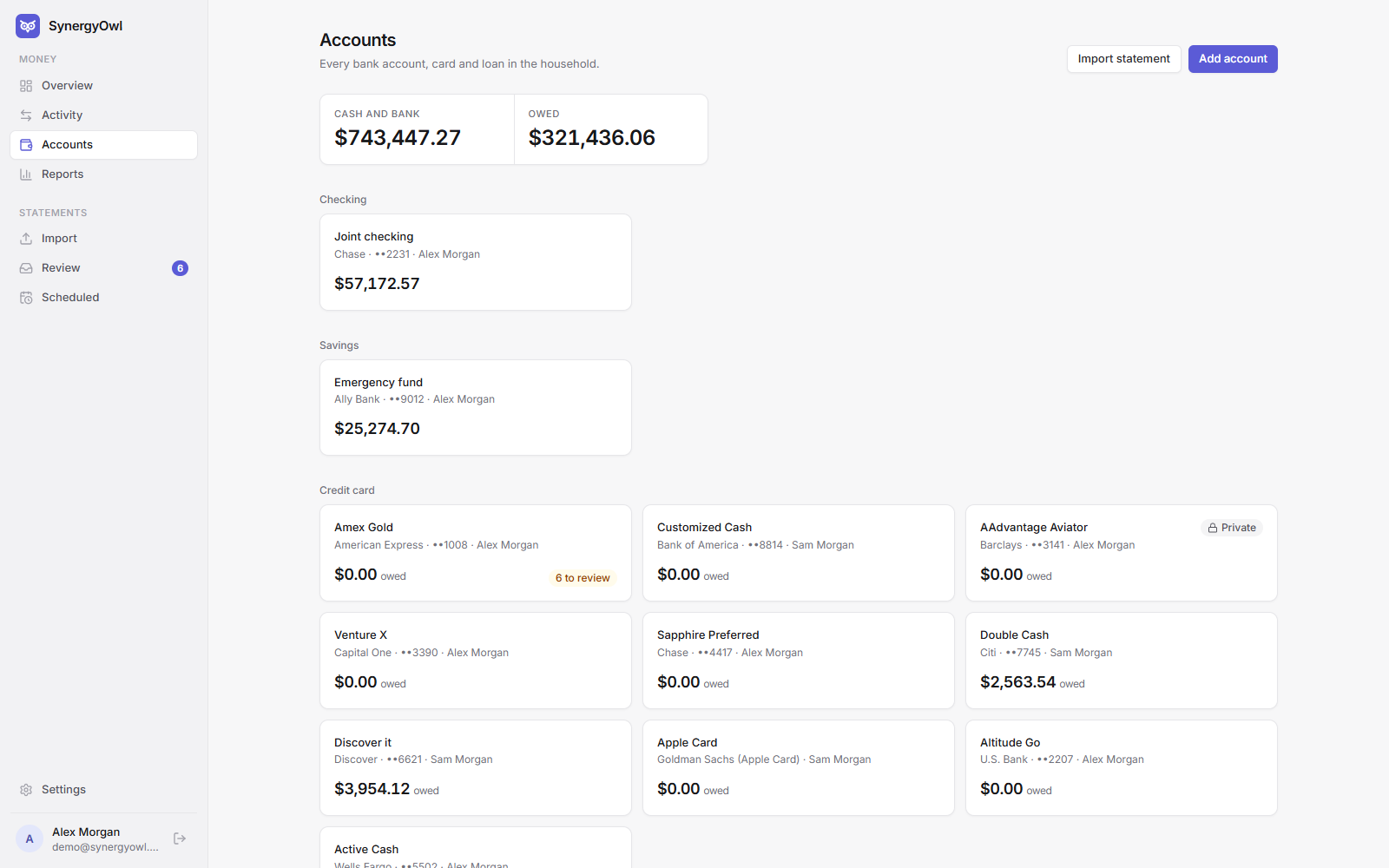Click the Import statement button
1389x868 pixels.
[x=1123, y=59]
